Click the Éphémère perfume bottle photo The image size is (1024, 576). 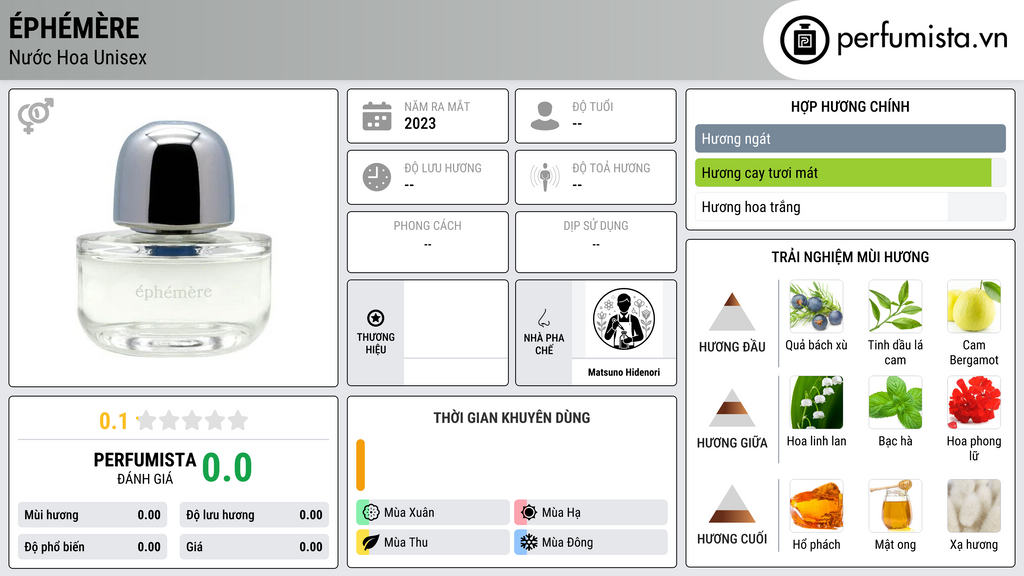pos(174,238)
